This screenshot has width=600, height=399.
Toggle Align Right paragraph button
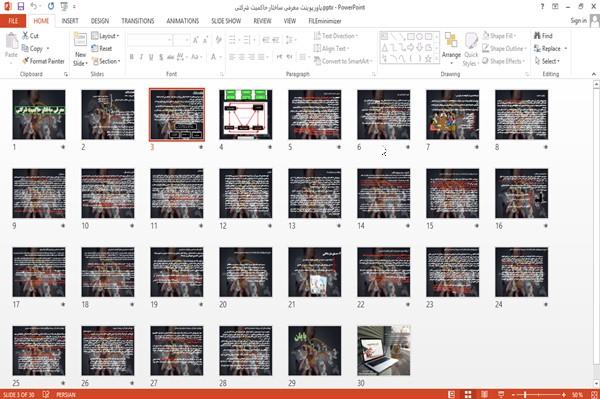tap(251, 57)
